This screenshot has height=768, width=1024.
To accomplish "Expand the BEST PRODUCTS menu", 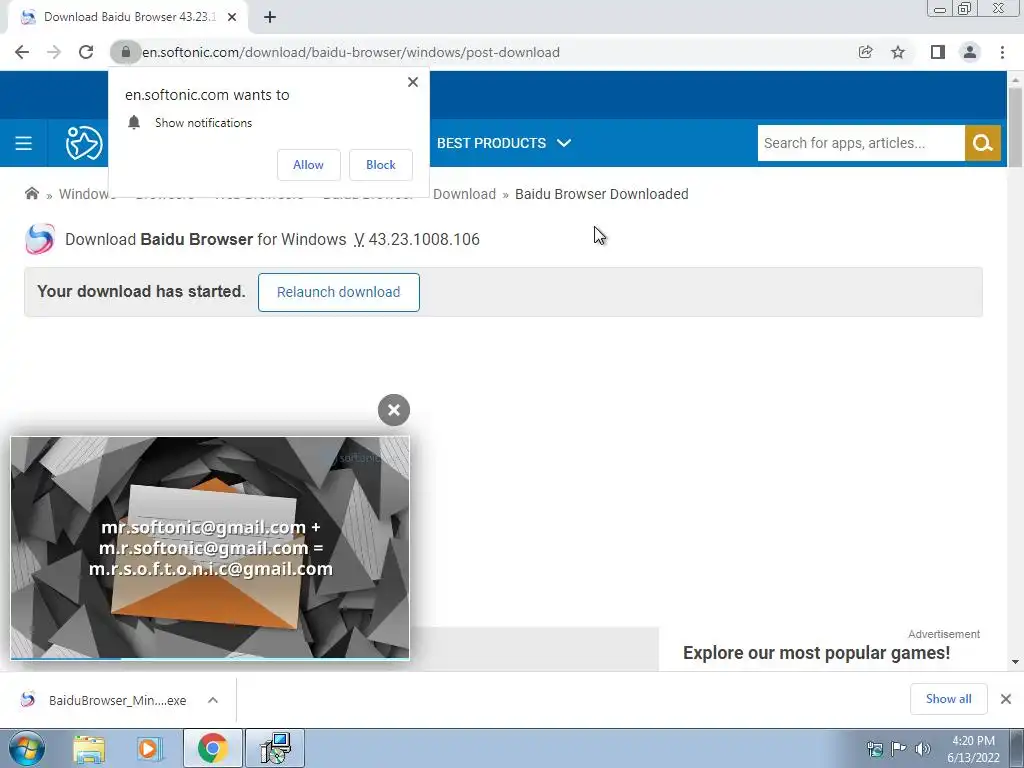I will tap(504, 143).
